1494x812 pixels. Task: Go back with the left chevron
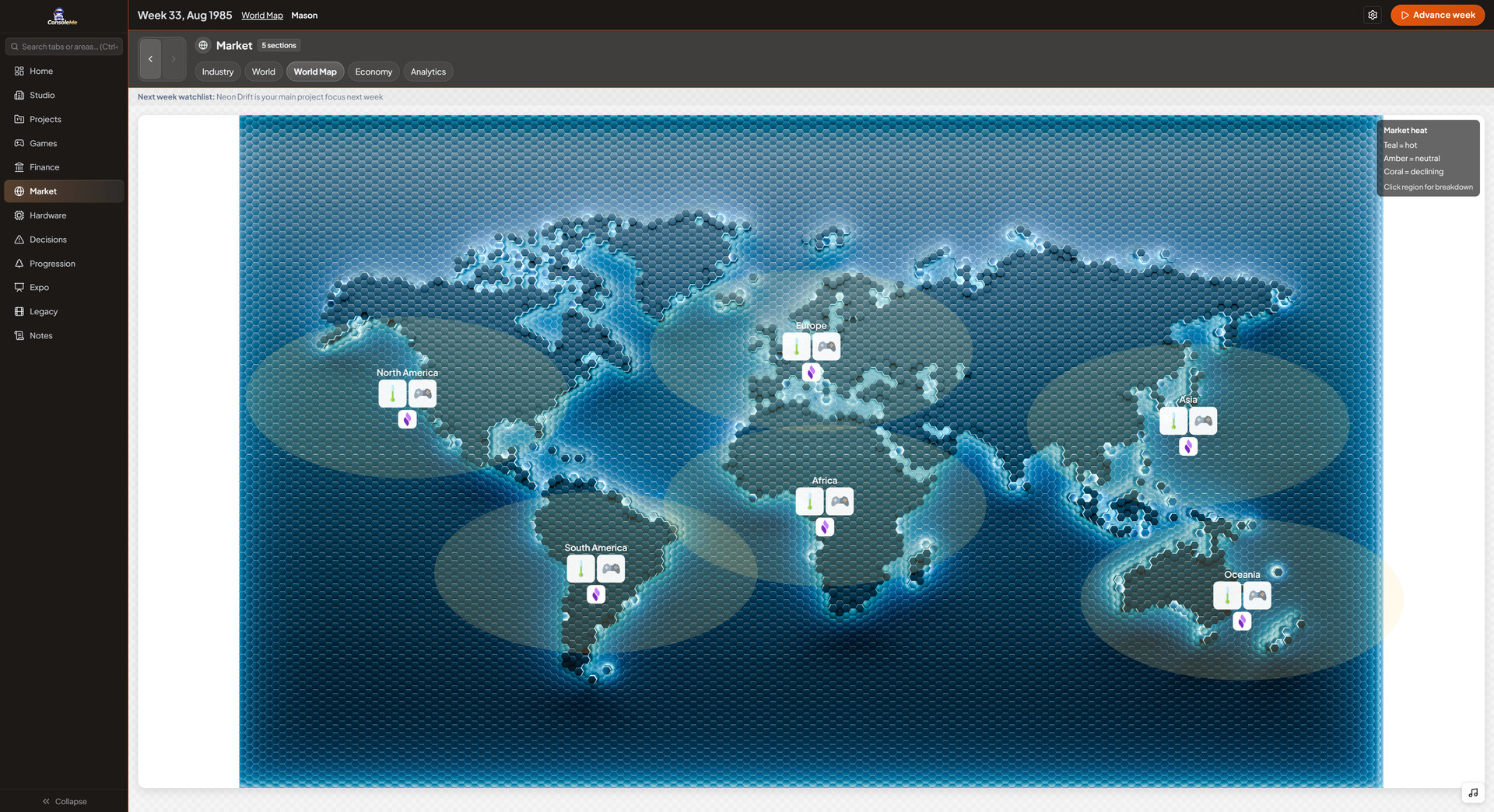pos(150,59)
